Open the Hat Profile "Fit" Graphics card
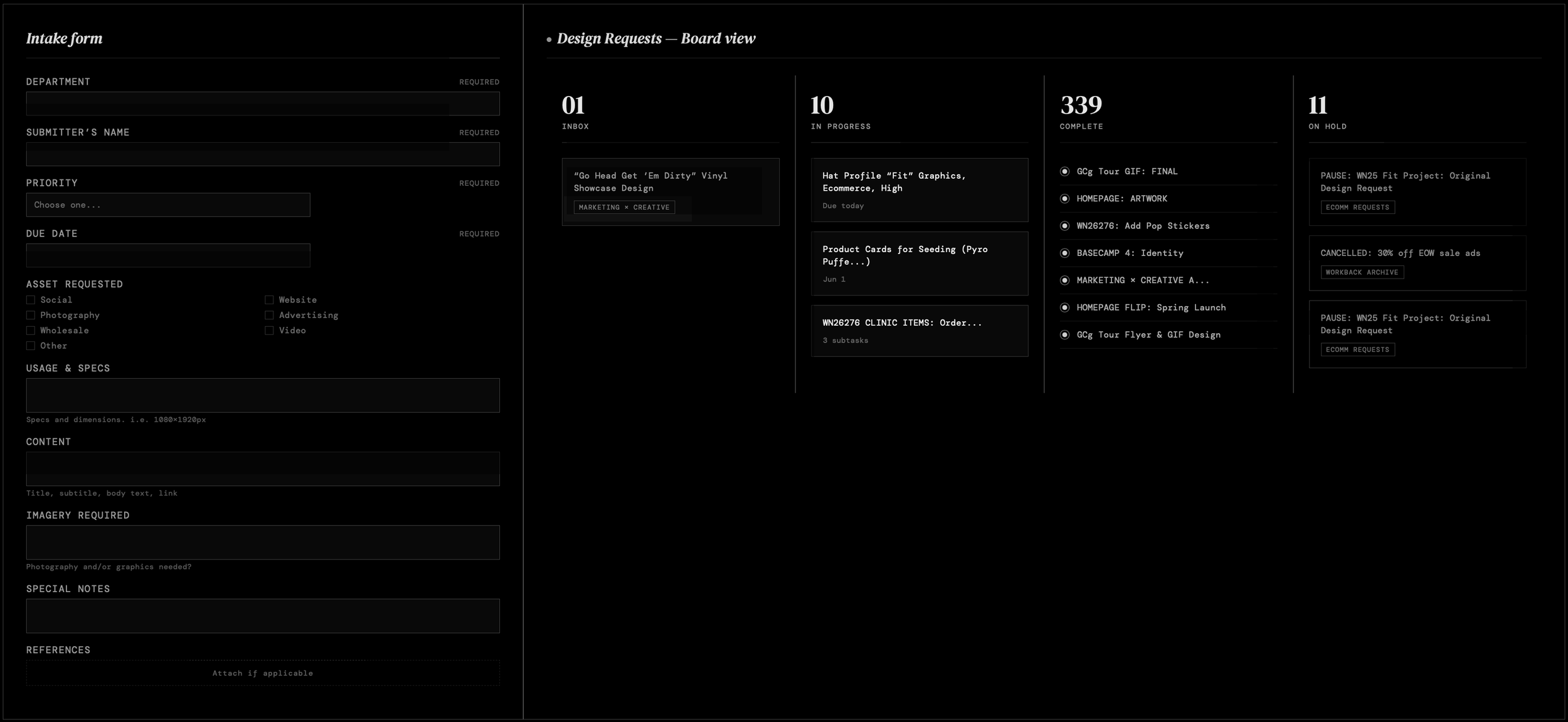This screenshot has height=722, width=1568. point(919,189)
